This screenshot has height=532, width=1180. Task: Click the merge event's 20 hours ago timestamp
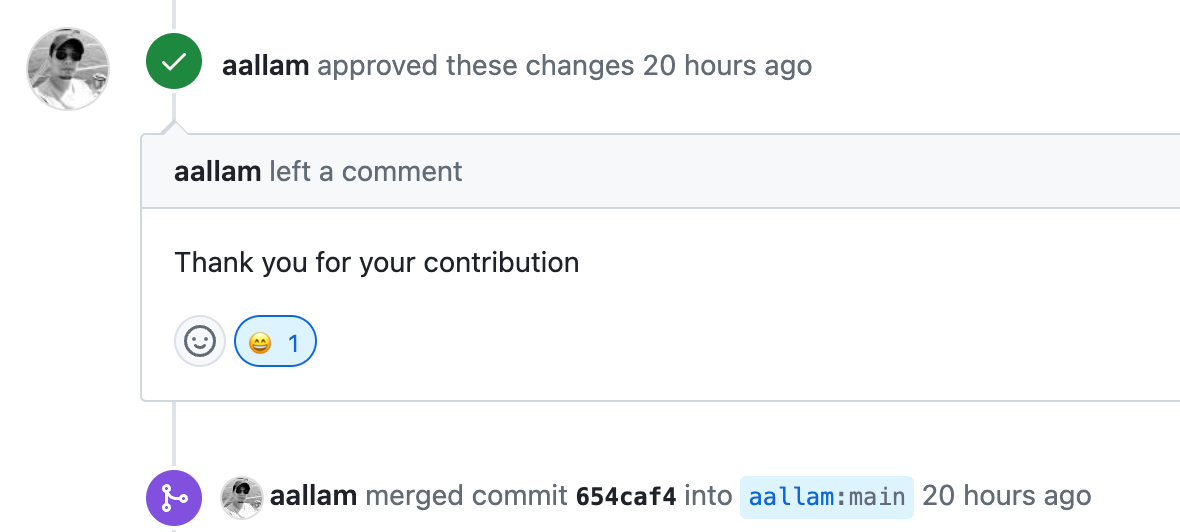1007,496
